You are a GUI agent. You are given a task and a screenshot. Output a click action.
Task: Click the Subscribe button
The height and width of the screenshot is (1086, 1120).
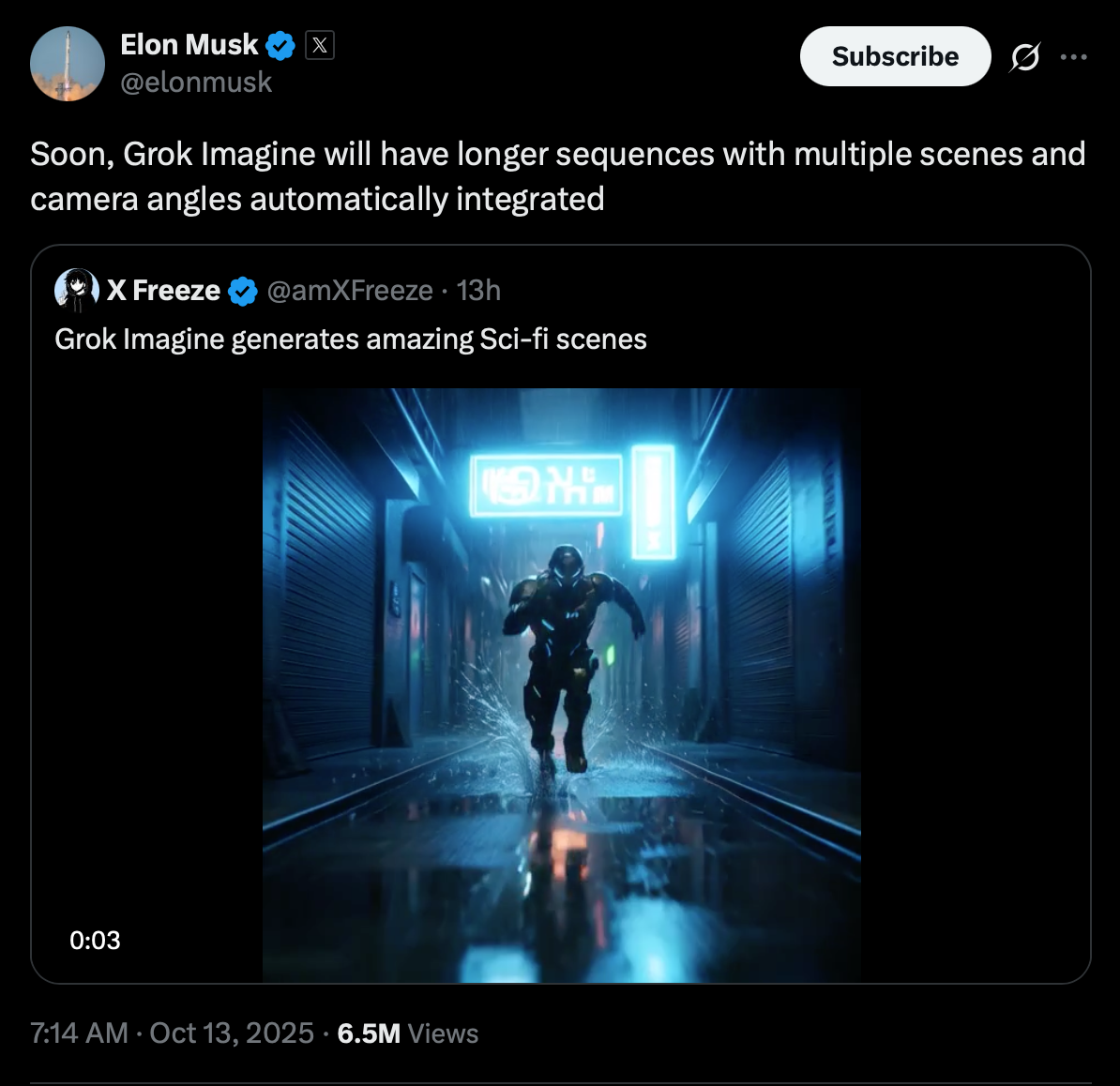coord(894,56)
